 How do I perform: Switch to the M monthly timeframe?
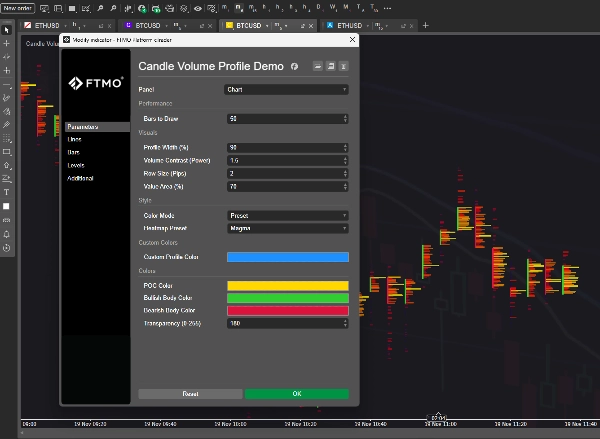click(346, 8)
